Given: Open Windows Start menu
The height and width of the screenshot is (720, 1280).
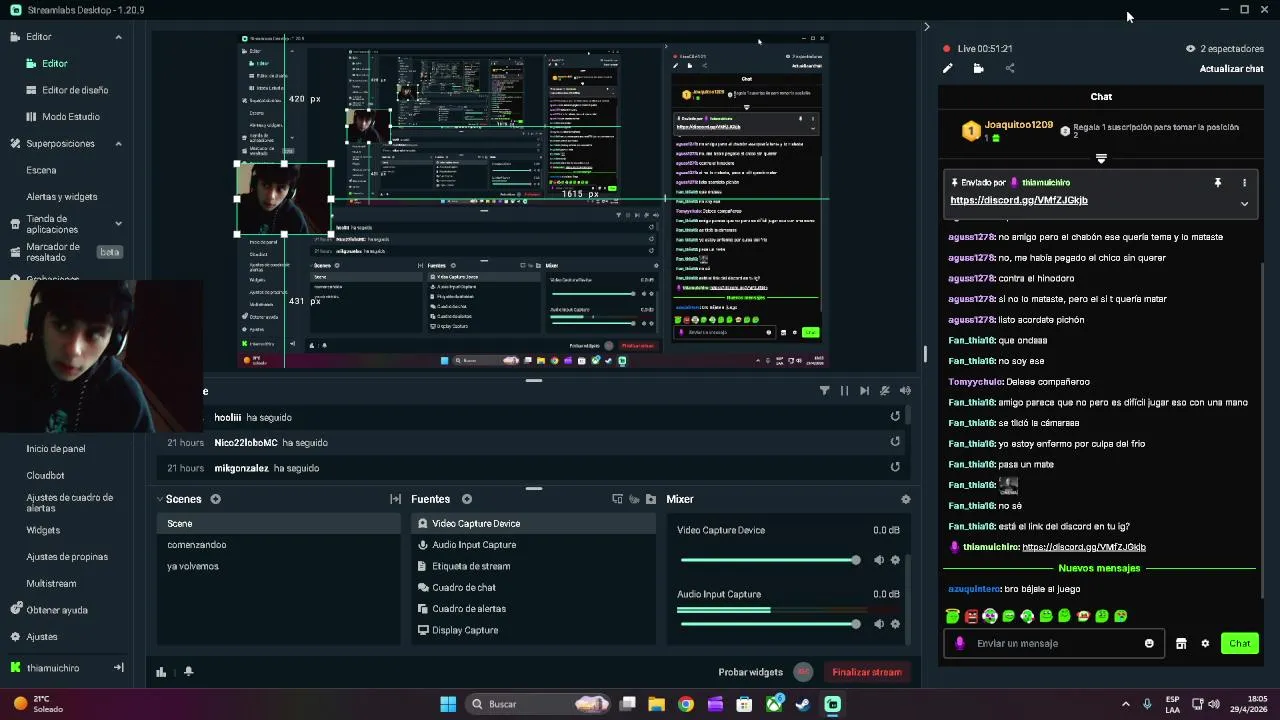Looking at the screenshot, I should pyautogui.click(x=448, y=704).
